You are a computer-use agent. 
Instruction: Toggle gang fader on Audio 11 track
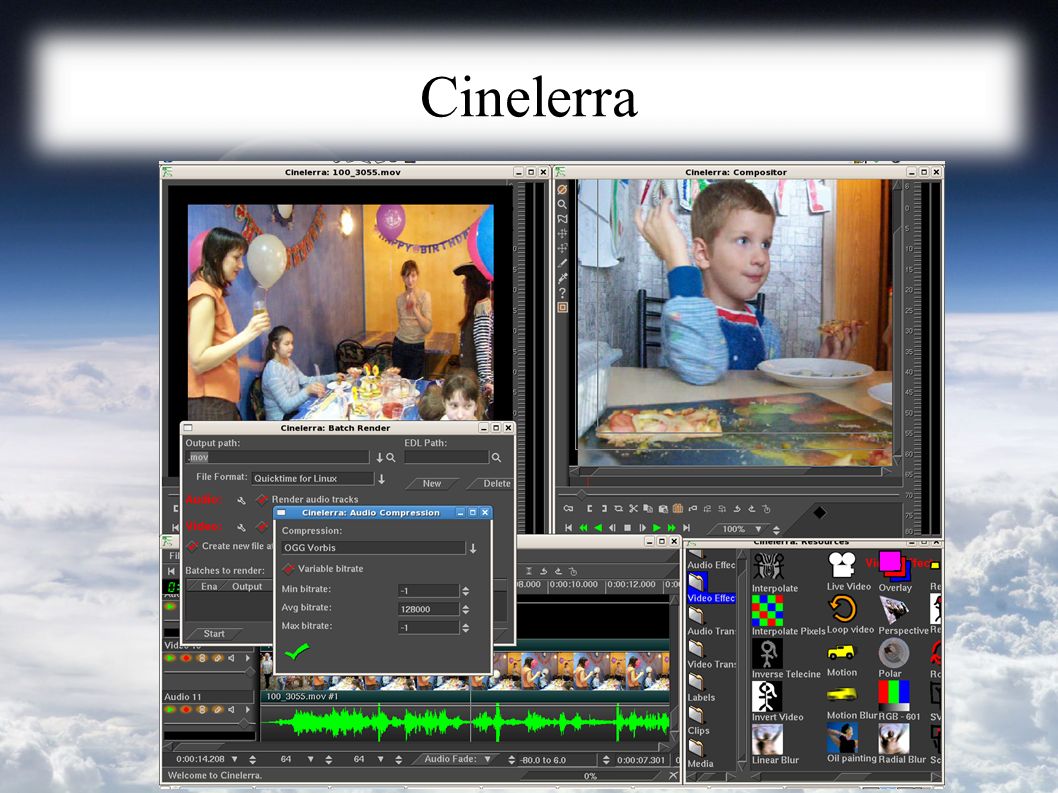click(x=202, y=709)
